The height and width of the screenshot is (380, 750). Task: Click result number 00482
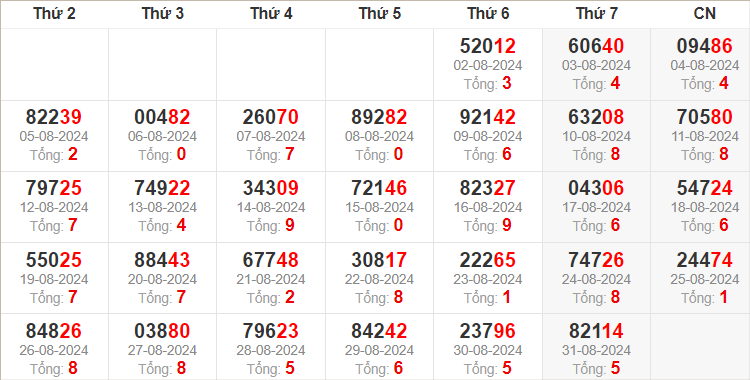pyautogui.click(x=162, y=117)
